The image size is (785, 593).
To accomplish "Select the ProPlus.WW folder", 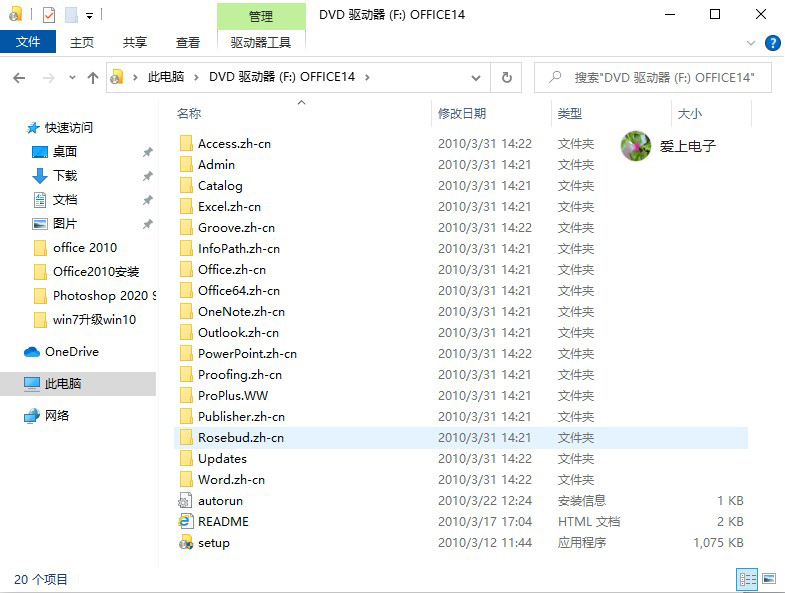I will (233, 396).
